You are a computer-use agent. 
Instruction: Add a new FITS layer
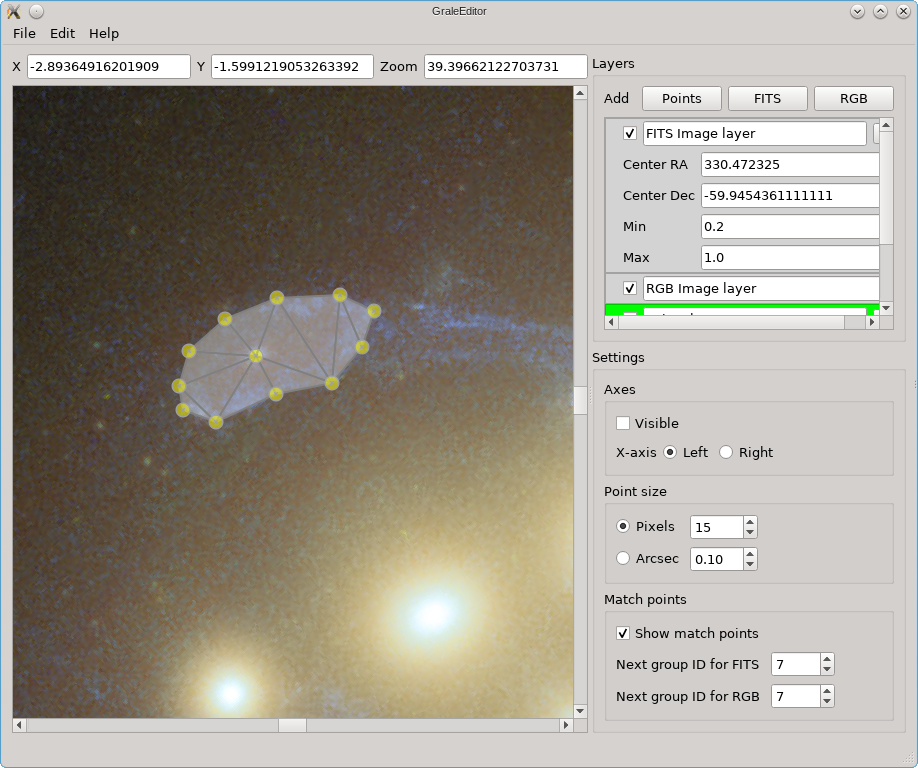pos(768,98)
